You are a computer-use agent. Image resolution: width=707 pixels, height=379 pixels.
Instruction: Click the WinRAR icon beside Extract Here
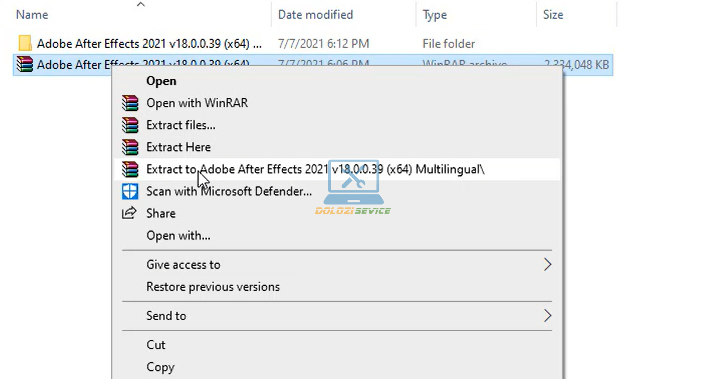coord(130,147)
